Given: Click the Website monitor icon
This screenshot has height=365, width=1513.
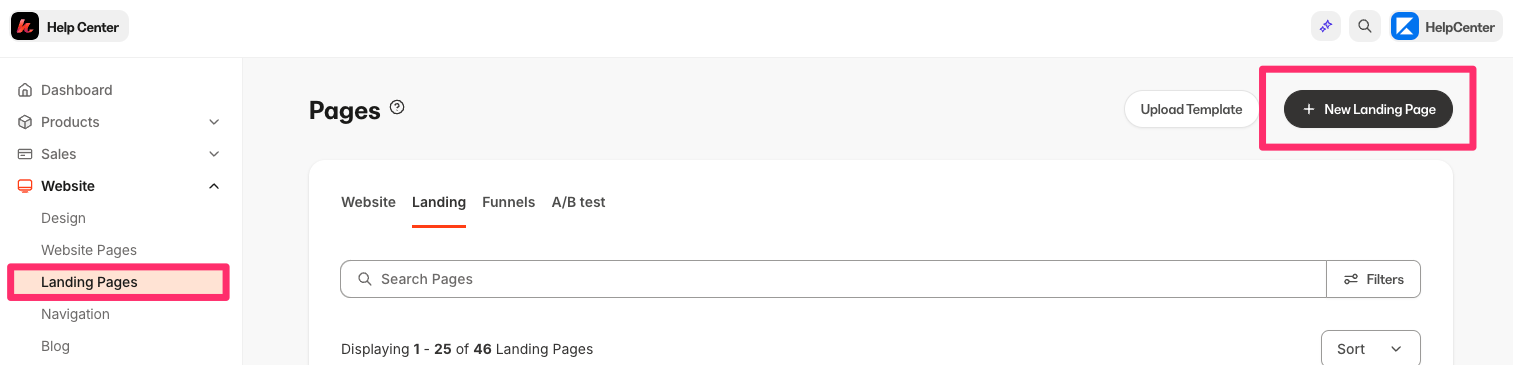Looking at the screenshot, I should (25, 186).
